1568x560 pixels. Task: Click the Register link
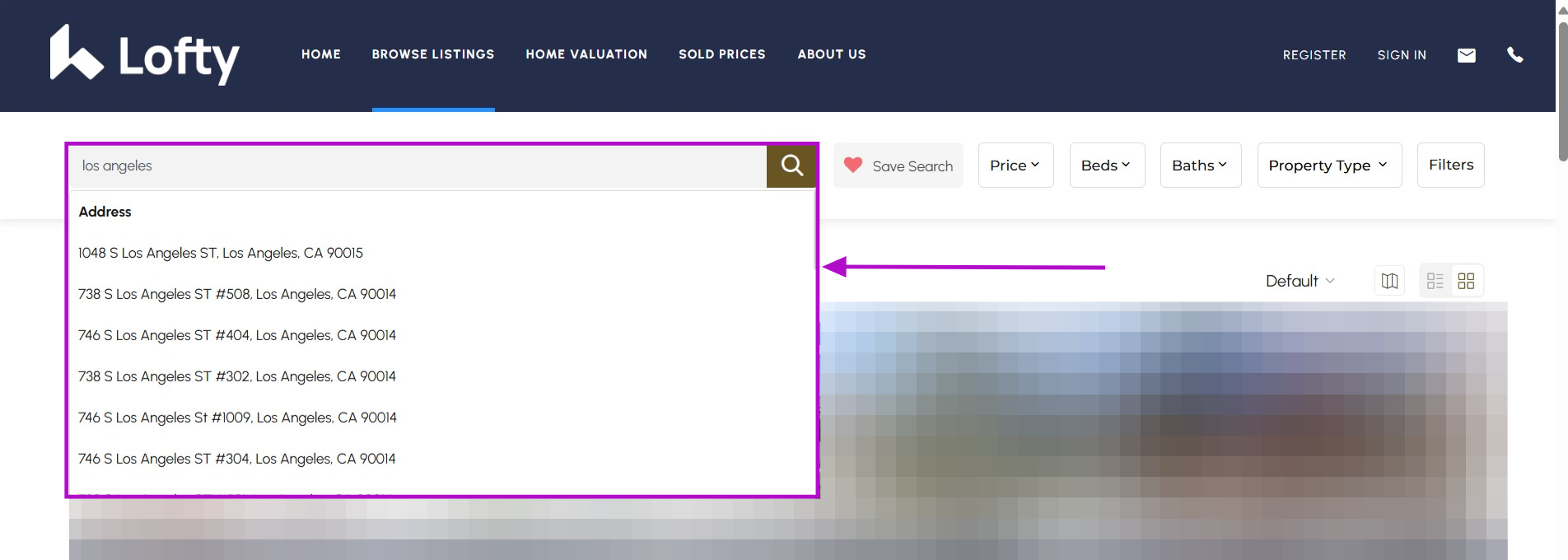click(1314, 55)
